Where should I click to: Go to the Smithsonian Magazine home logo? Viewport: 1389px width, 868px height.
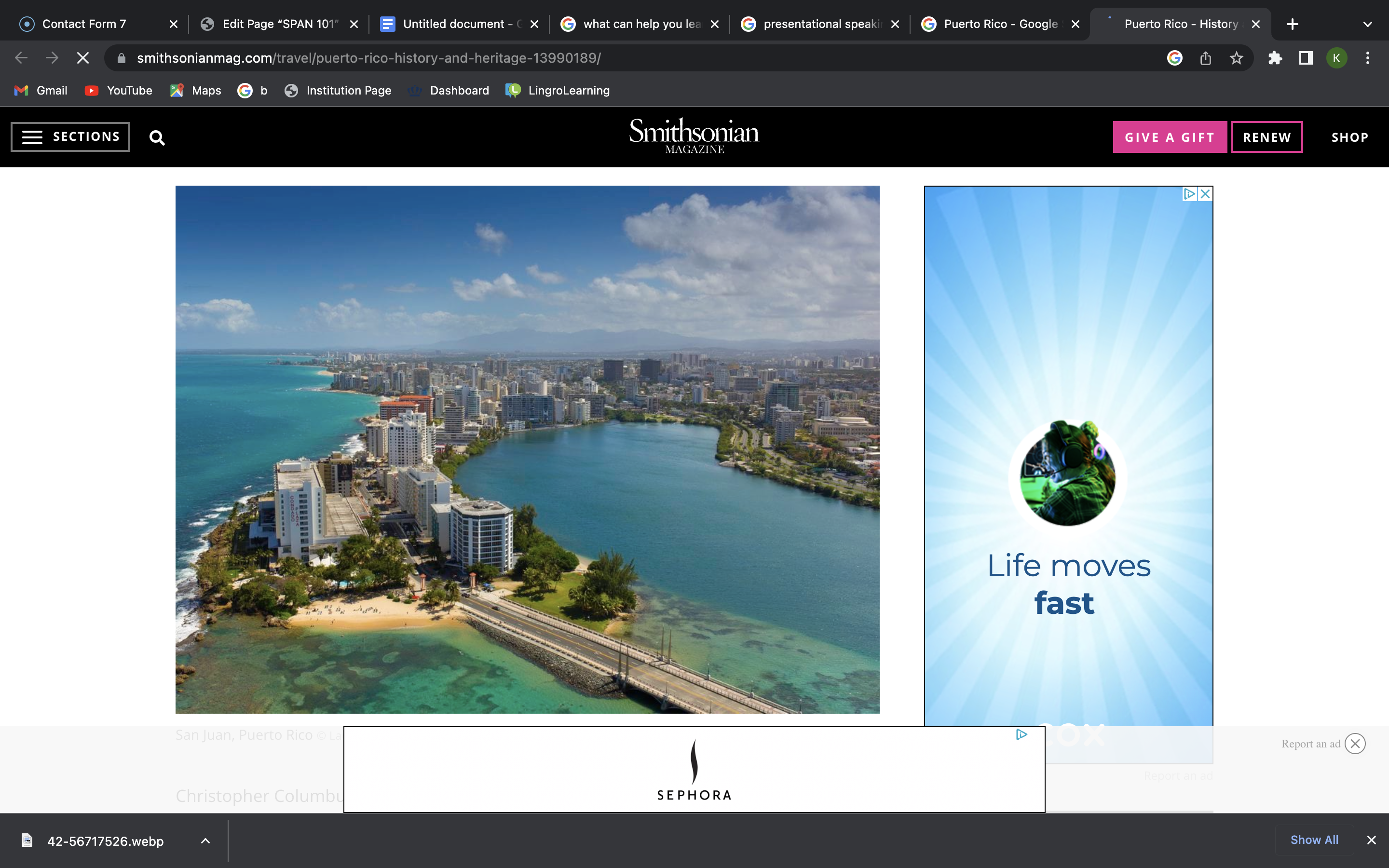click(694, 136)
